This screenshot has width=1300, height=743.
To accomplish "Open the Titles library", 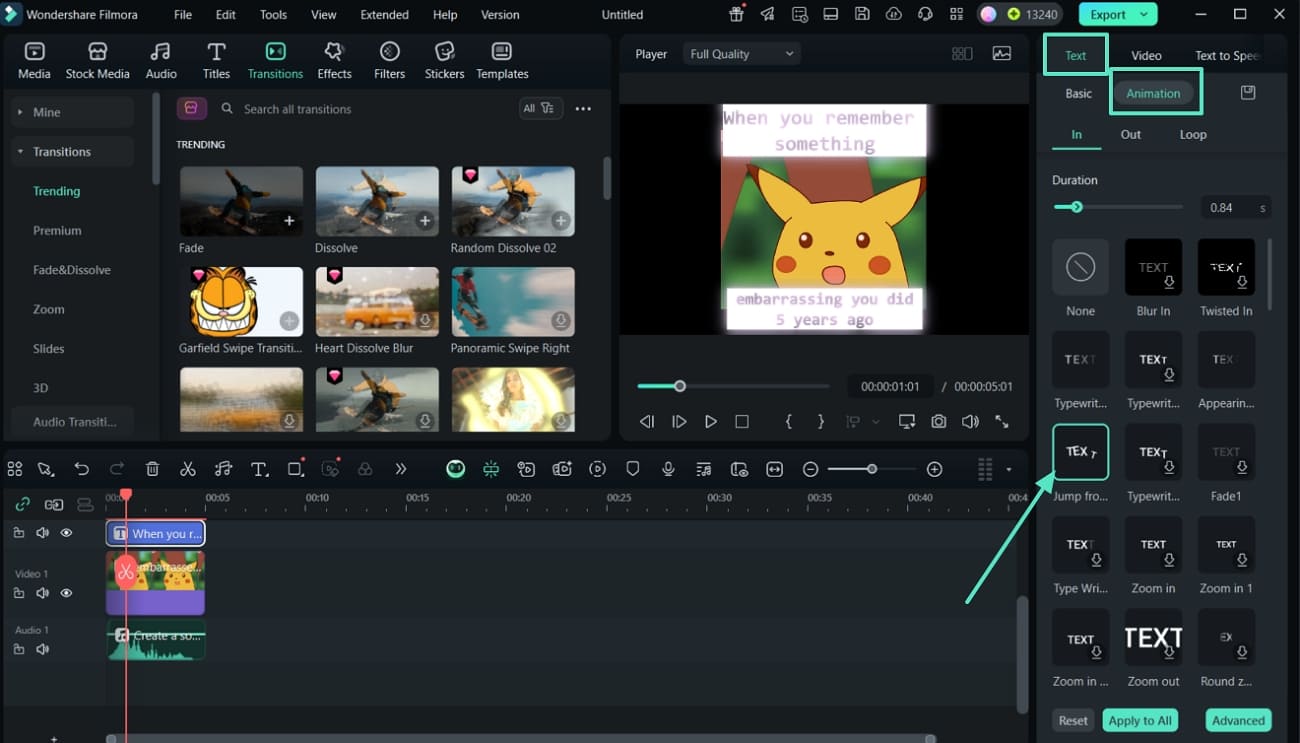I will [x=216, y=61].
